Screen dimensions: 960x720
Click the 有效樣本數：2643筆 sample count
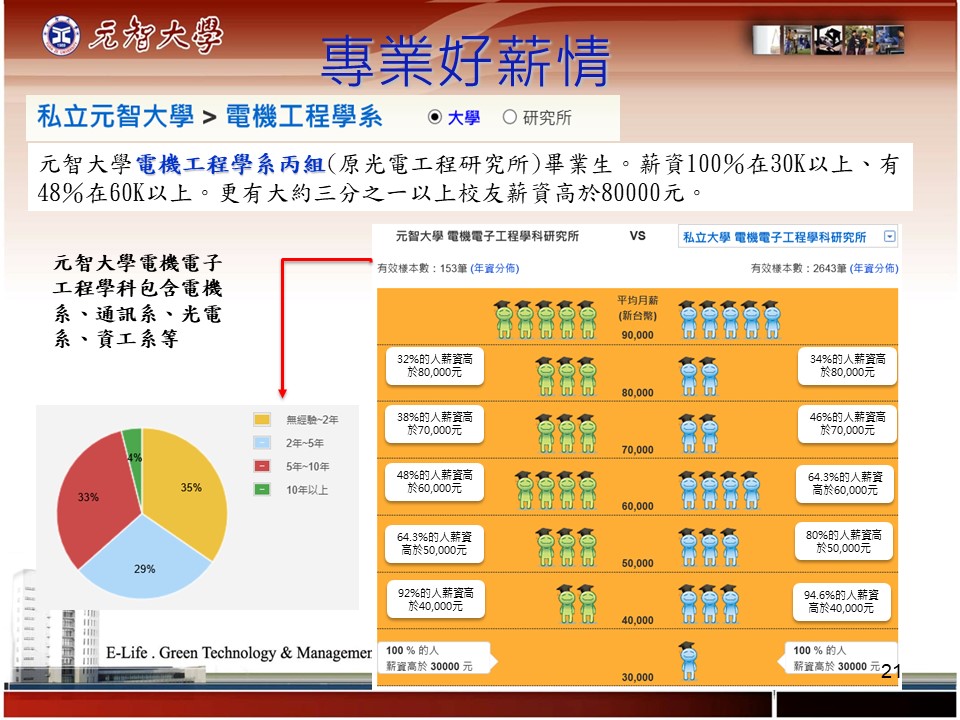click(799, 268)
